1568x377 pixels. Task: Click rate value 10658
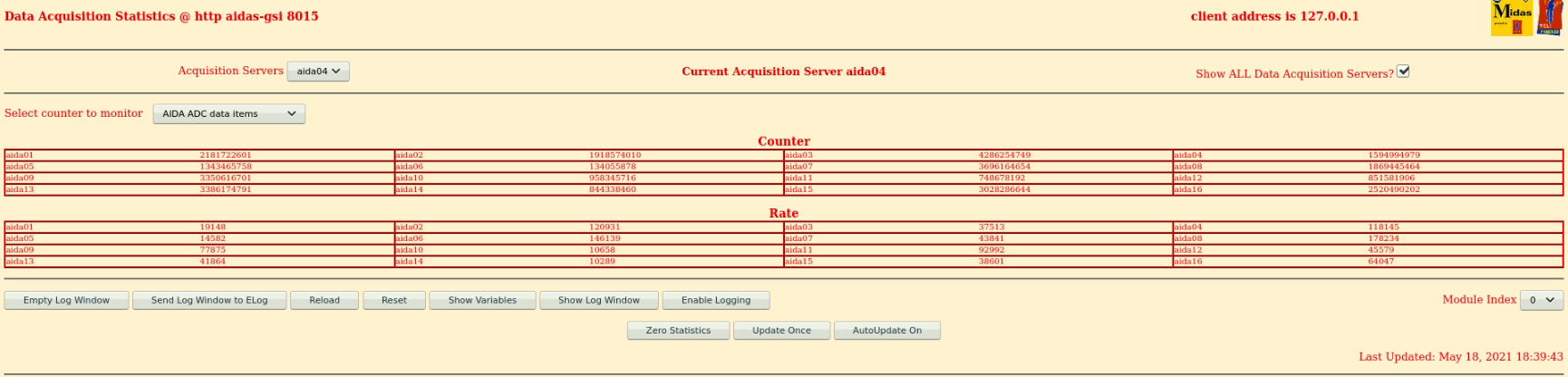602,250
